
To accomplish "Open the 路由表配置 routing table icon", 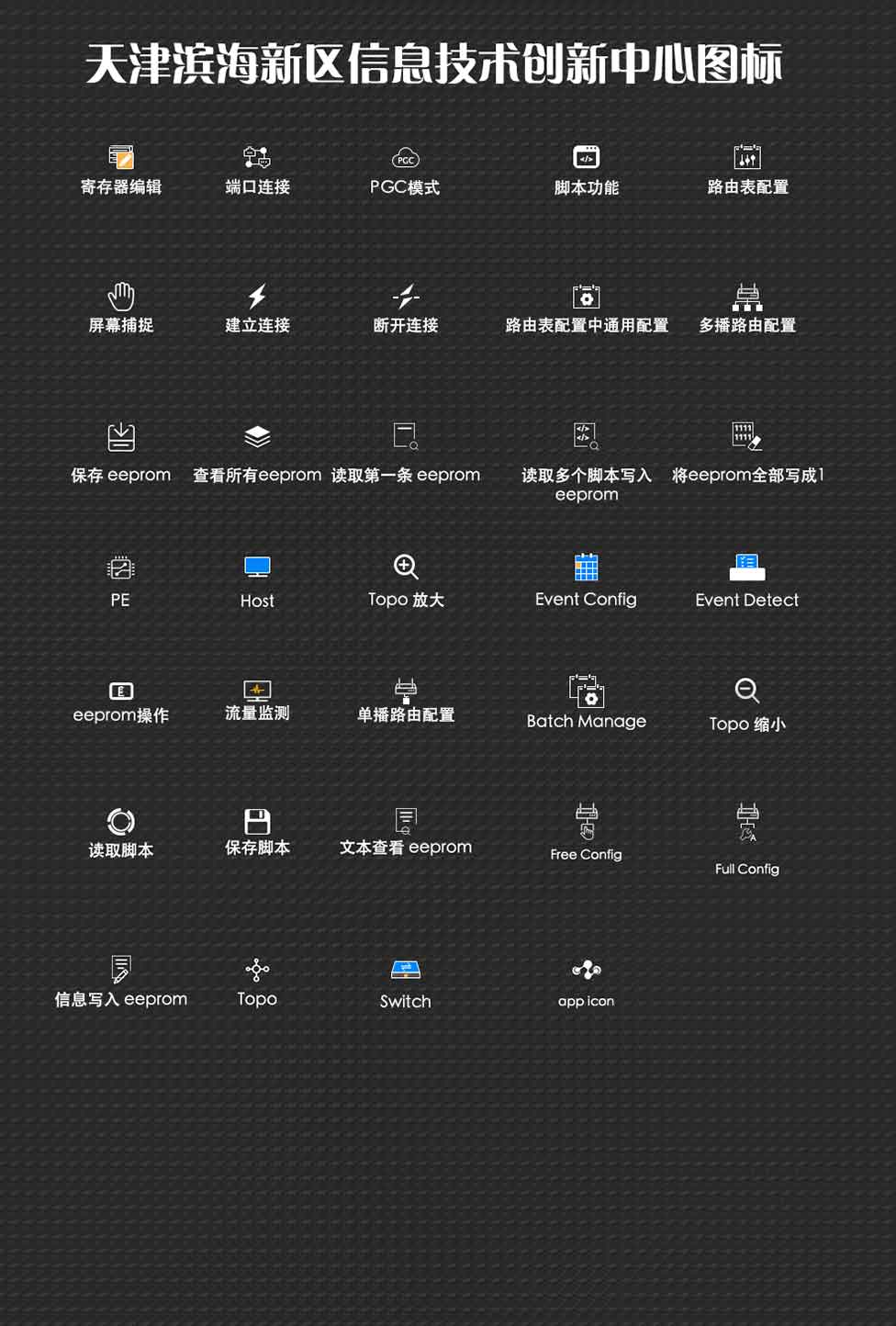I will pyautogui.click(x=747, y=157).
